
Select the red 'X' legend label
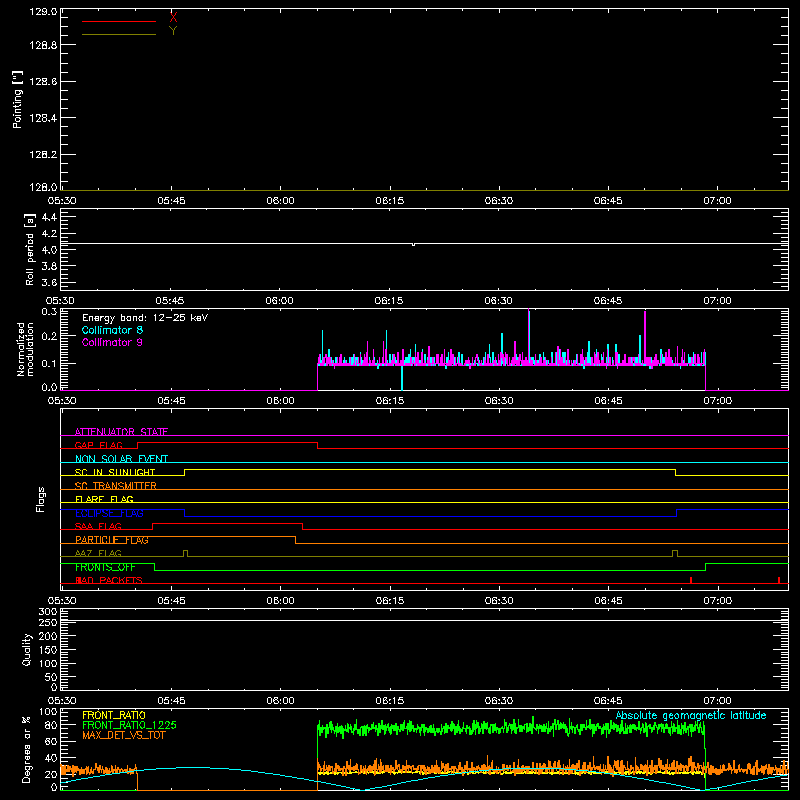point(173,17)
